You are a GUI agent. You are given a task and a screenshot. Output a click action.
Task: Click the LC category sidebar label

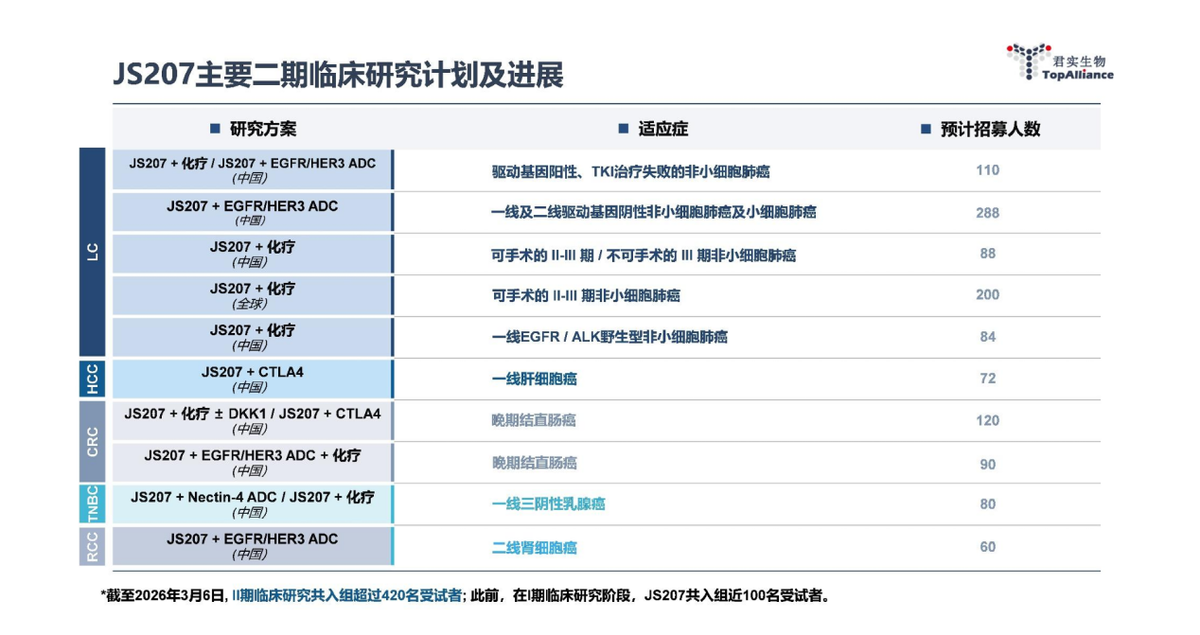pyautogui.click(x=93, y=253)
